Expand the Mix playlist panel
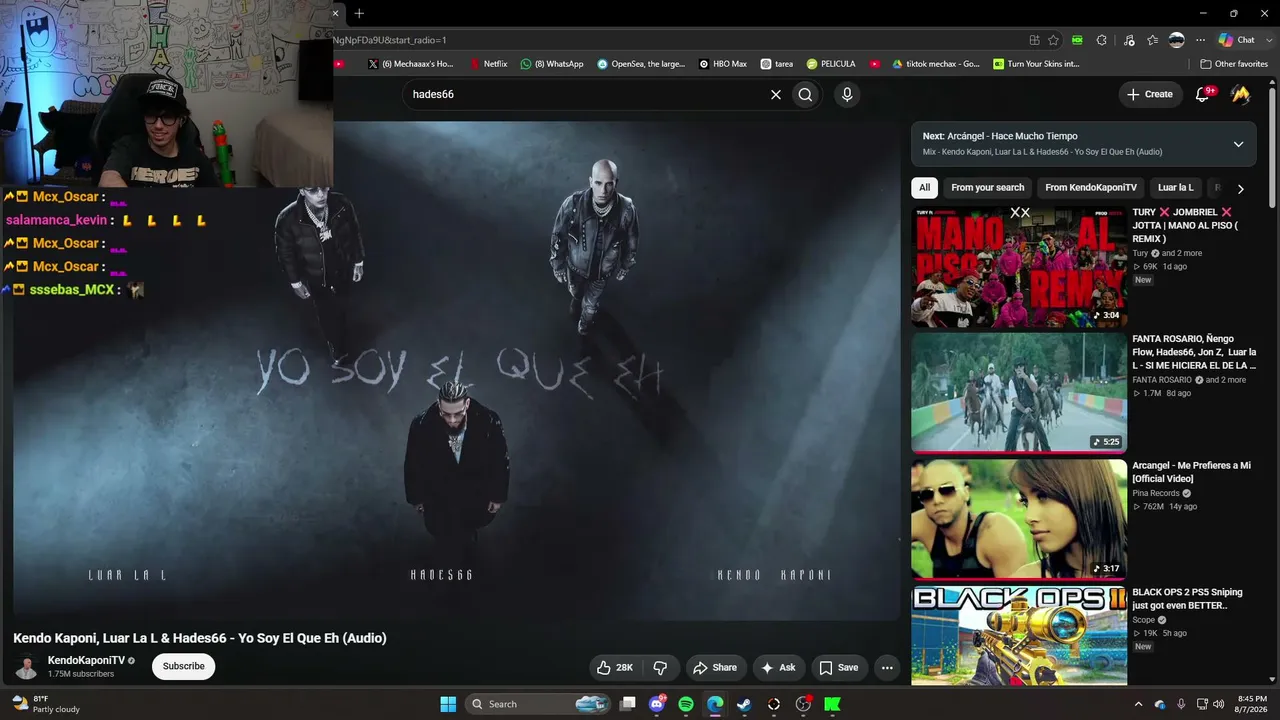Image resolution: width=1280 pixels, height=720 pixels. click(1238, 144)
